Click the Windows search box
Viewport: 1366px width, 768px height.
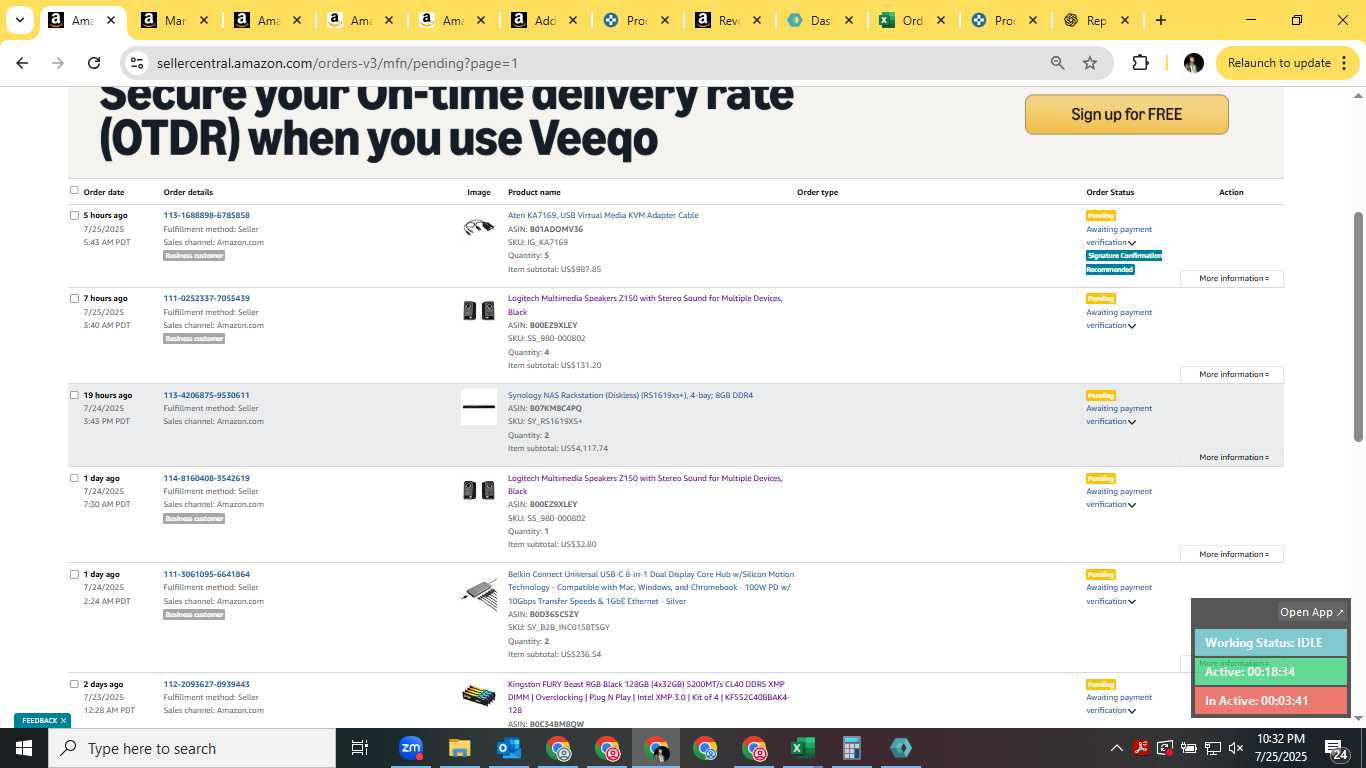192,748
